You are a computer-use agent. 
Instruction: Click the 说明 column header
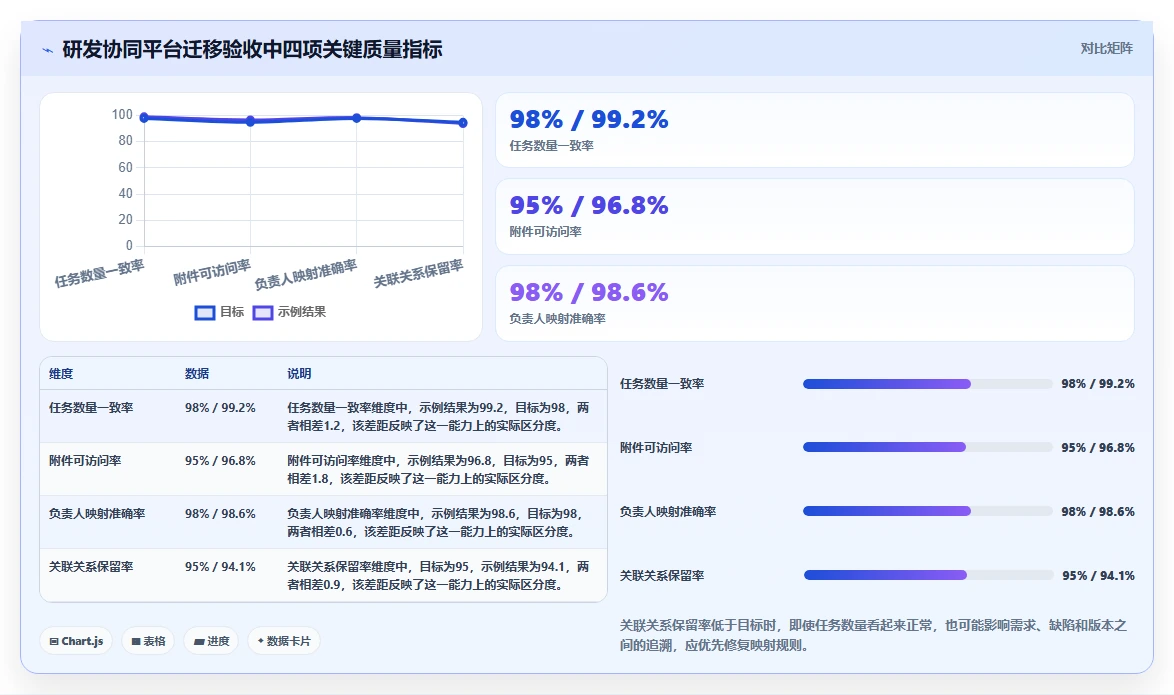(299, 374)
